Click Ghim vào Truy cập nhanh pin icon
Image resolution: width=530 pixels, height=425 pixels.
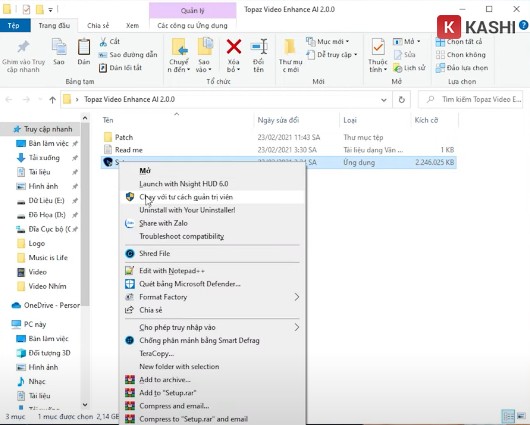coord(23,47)
